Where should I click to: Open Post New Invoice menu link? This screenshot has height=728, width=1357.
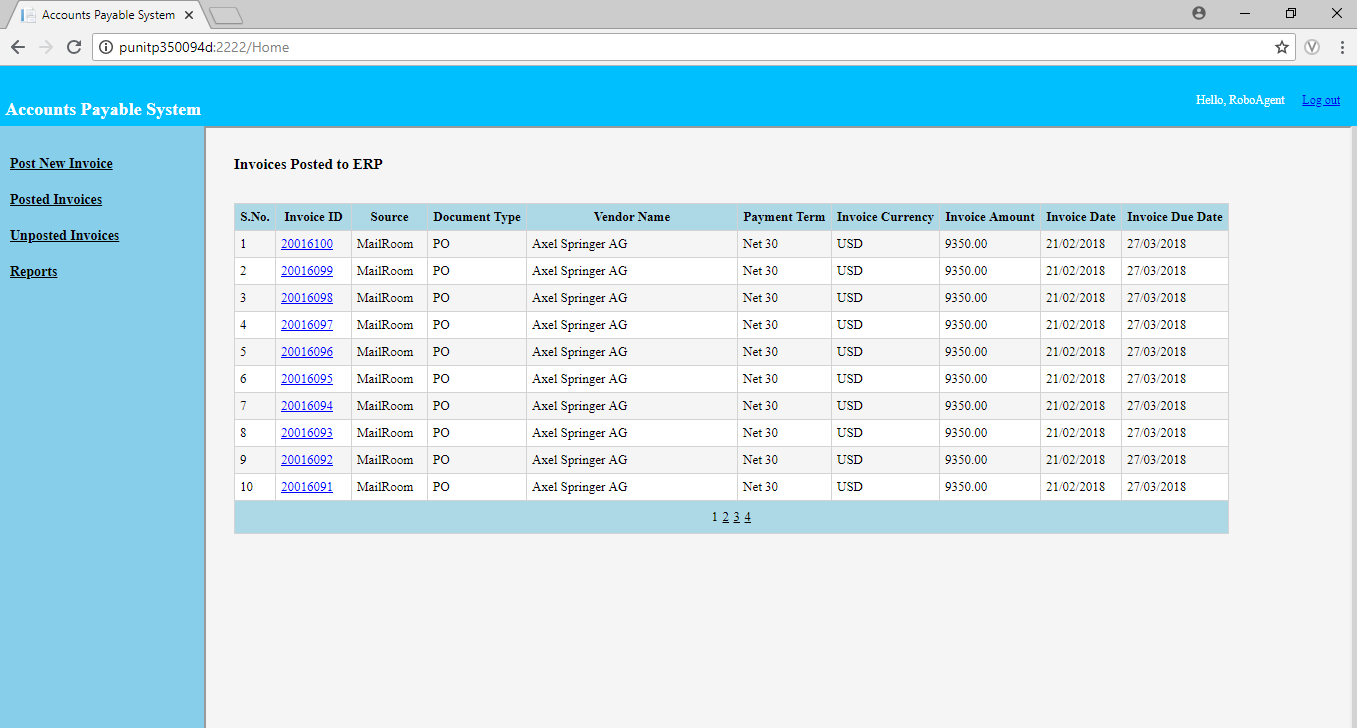click(x=61, y=163)
